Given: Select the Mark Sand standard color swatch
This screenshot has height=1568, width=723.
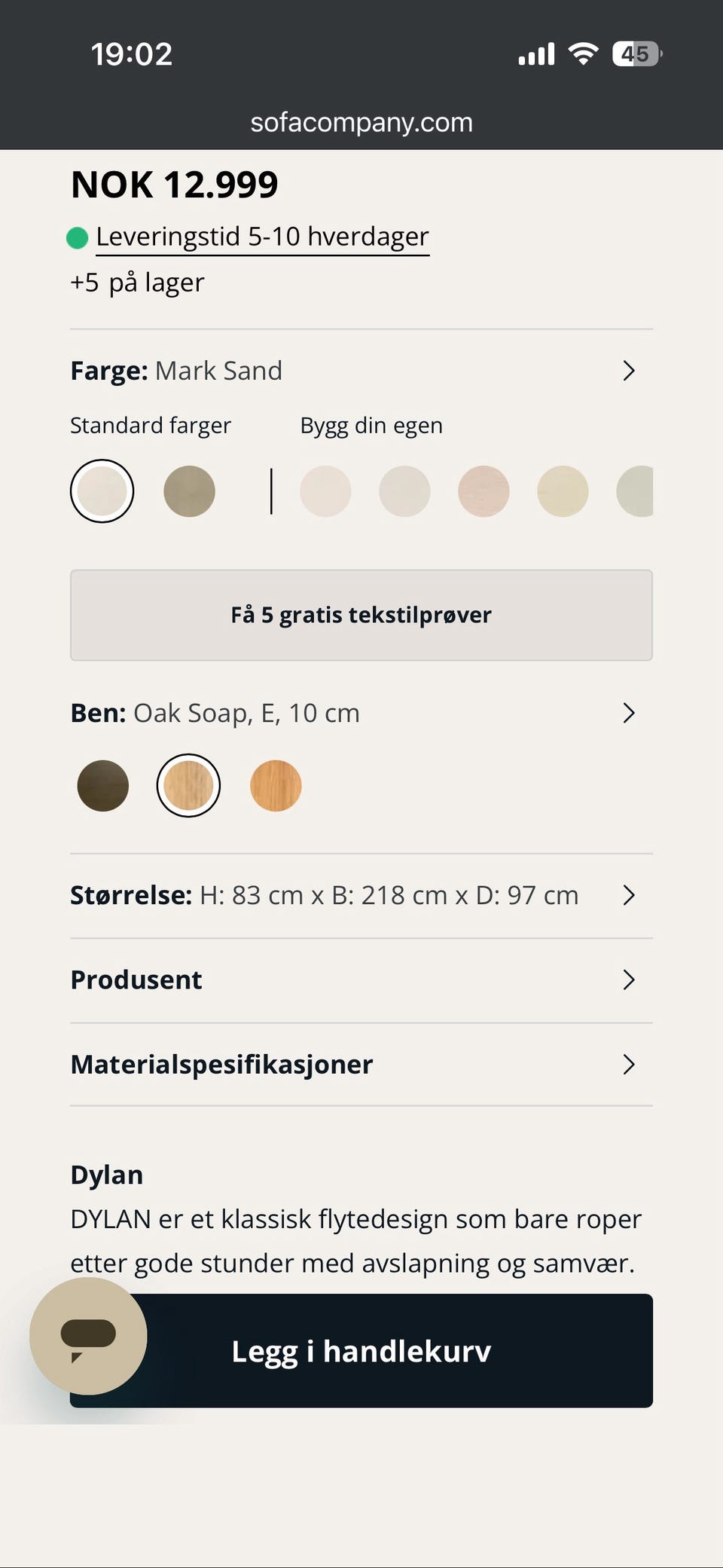Looking at the screenshot, I should coord(102,491).
